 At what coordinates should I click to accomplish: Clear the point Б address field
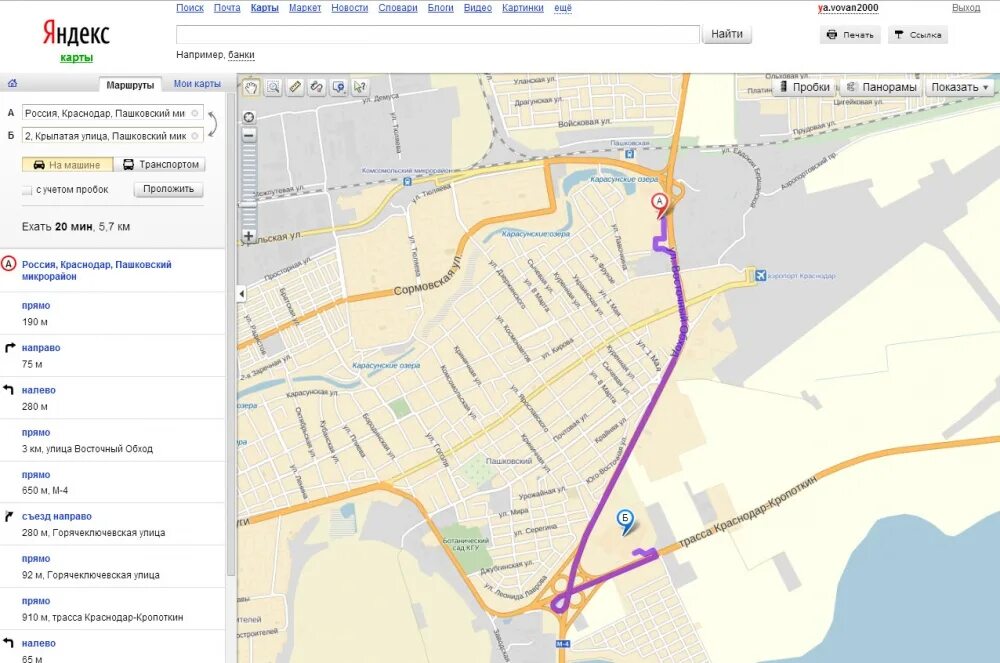click(x=195, y=136)
